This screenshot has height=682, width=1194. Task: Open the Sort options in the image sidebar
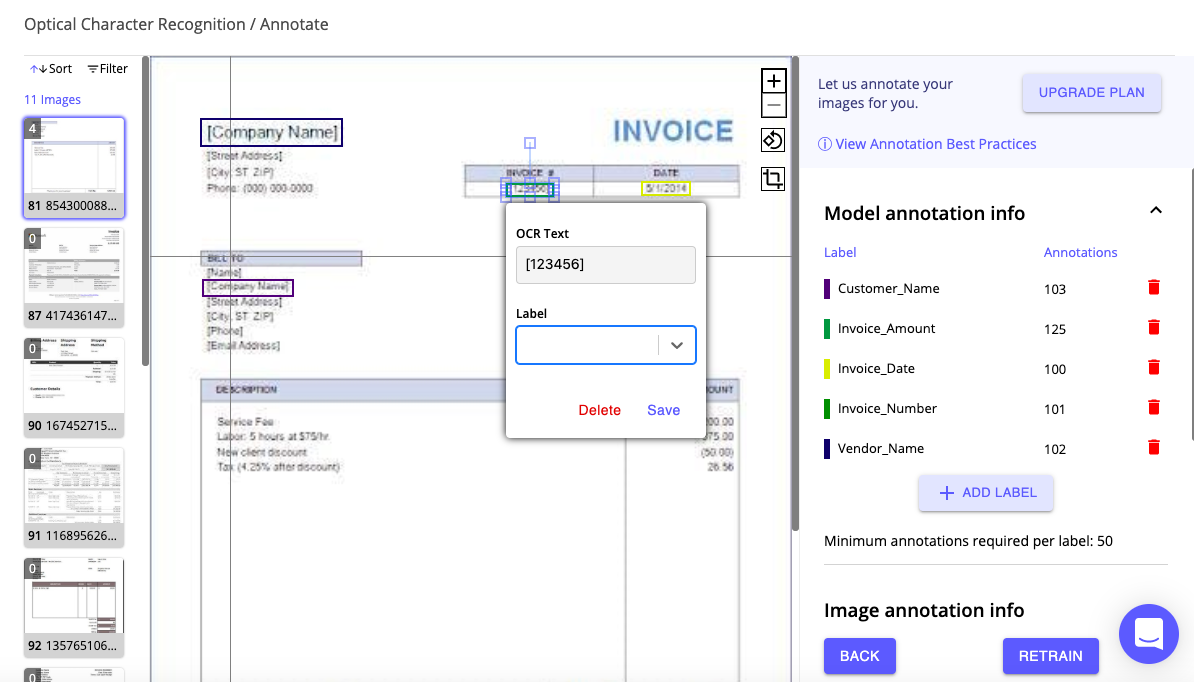[50, 68]
